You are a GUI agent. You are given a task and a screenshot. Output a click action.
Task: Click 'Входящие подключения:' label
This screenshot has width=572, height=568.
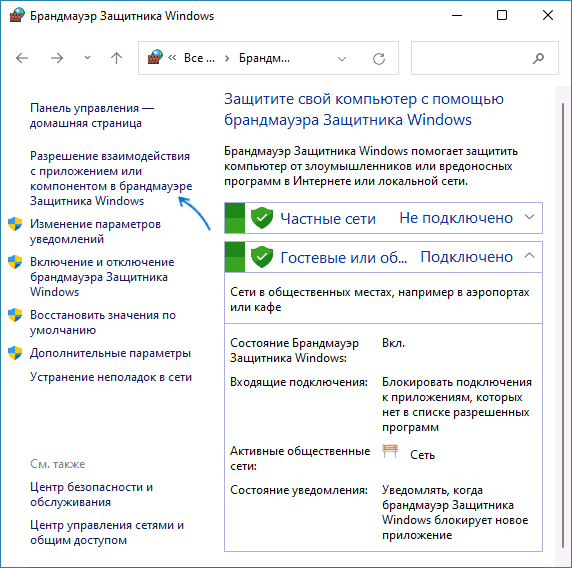[x=299, y=382]
